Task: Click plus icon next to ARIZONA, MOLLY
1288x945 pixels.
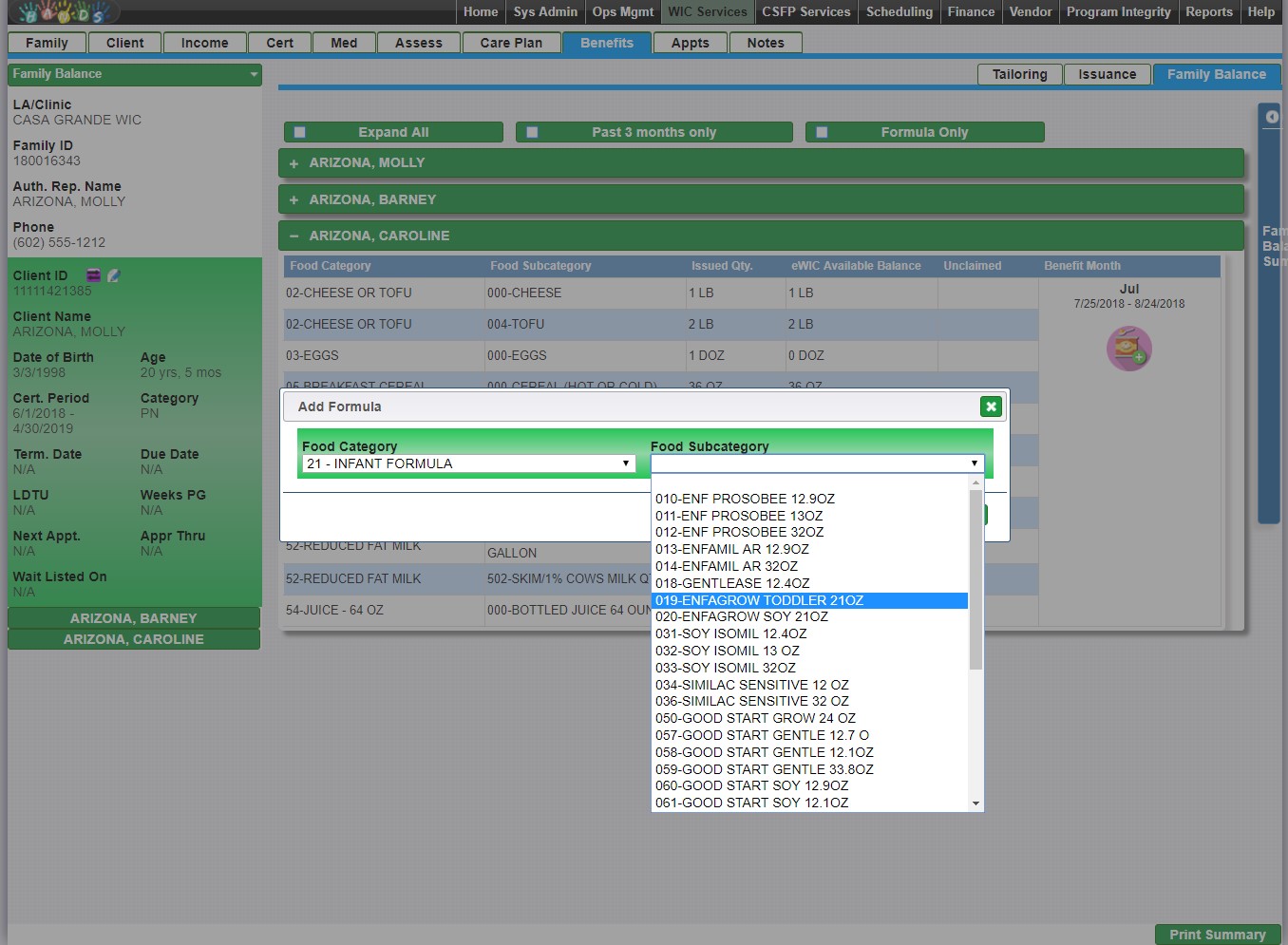Action: (294, 163)
